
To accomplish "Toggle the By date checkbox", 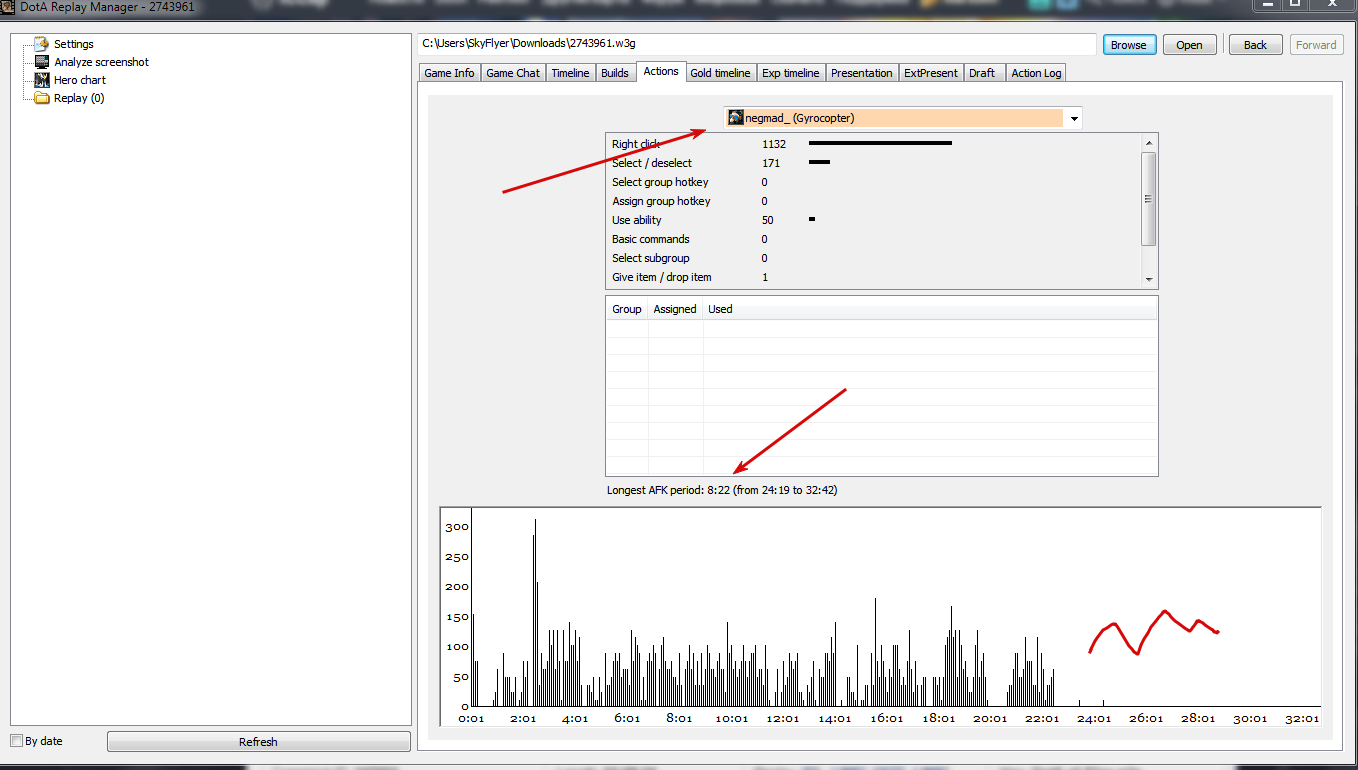I will pos(16,741).
